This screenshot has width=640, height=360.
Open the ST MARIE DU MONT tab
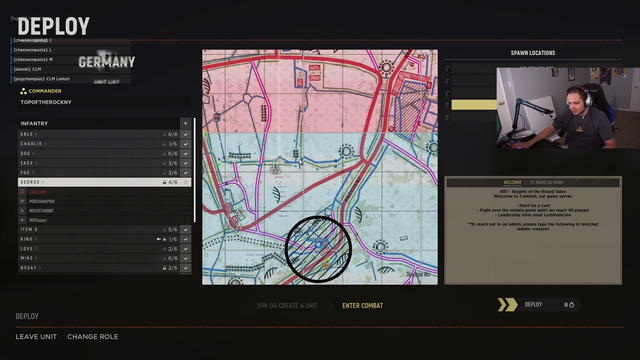(547, 182)
